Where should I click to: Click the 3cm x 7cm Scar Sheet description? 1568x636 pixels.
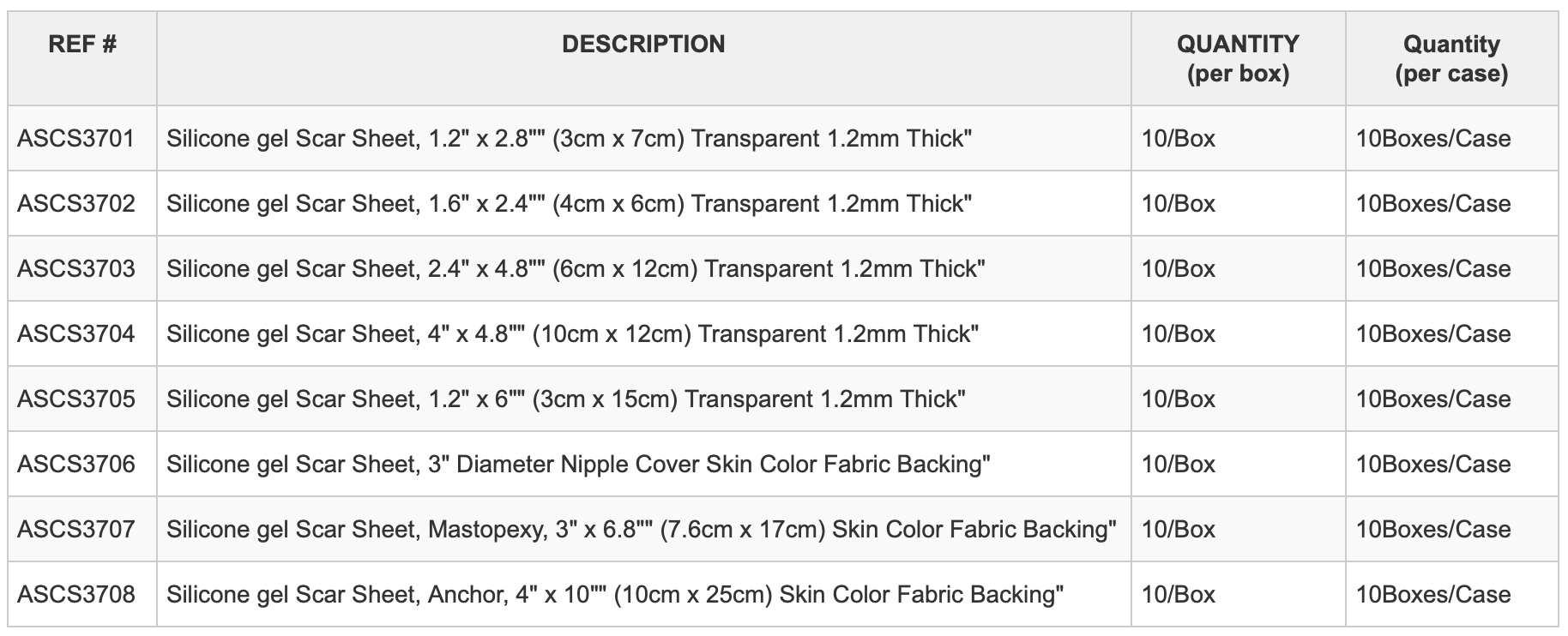569,139
